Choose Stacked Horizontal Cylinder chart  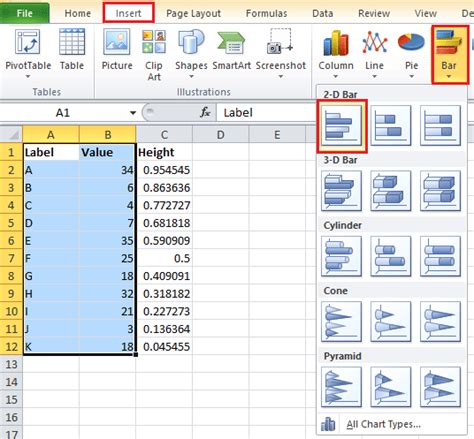coord(390,256)
